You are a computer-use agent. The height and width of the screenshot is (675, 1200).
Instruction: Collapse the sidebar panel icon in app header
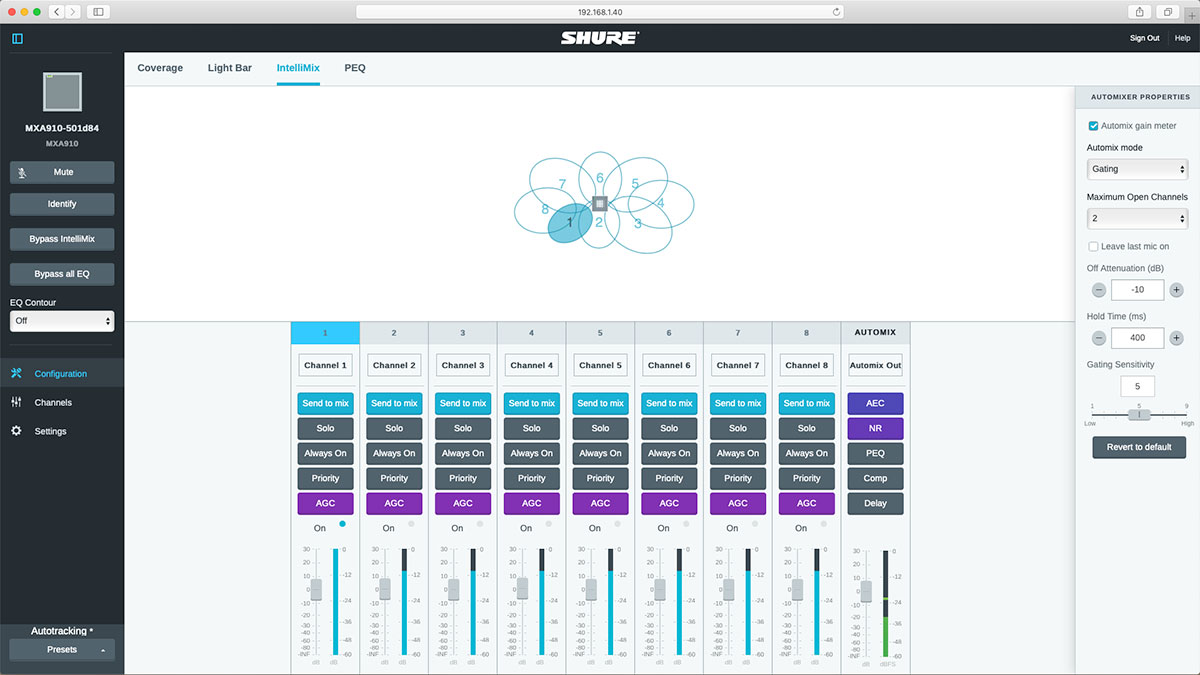[x=17, y=39]
